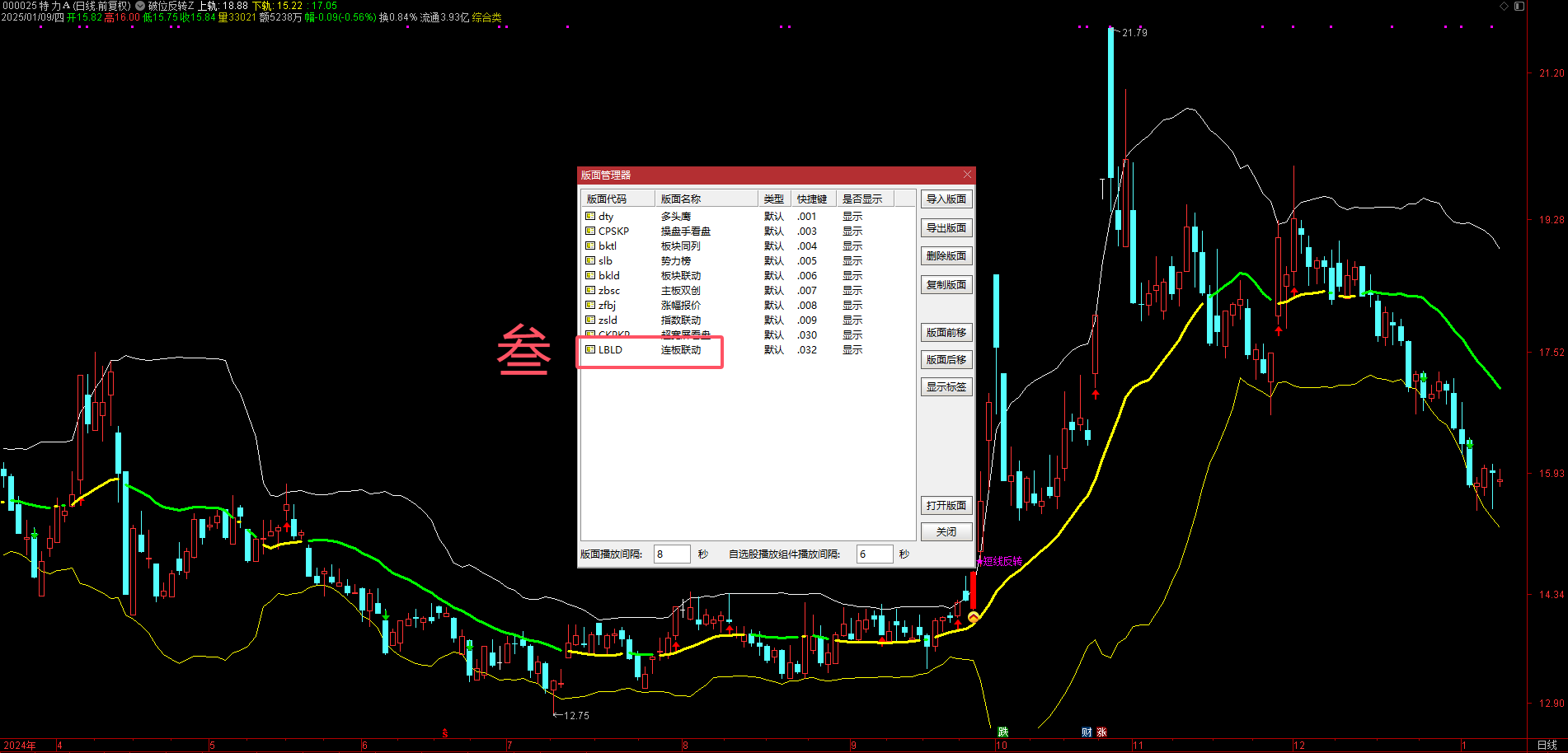1568x753 pixels.
Task: Click the 打开版面 button
Action: pyautogui.click(x=946, y=506)
